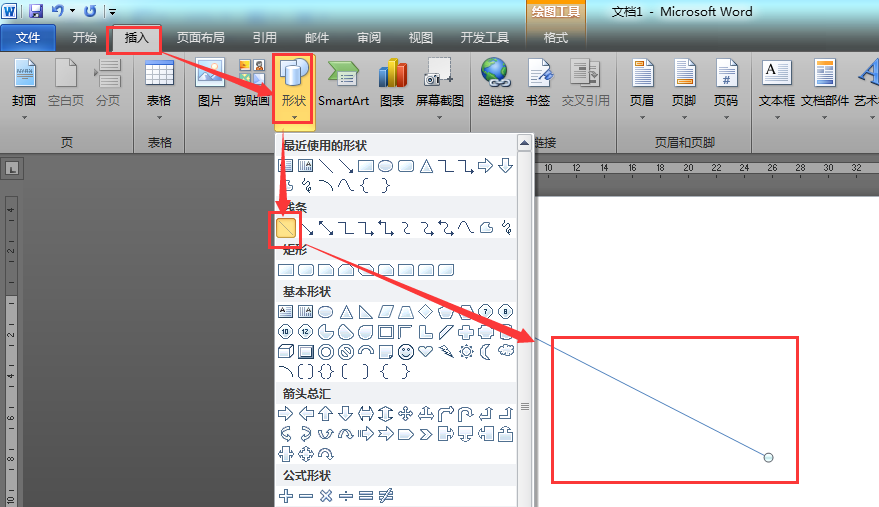Image resolution: width=879 pixels, height=507 pixels.
Task: Select the chevron arrow shape
Action: [425, 434]
